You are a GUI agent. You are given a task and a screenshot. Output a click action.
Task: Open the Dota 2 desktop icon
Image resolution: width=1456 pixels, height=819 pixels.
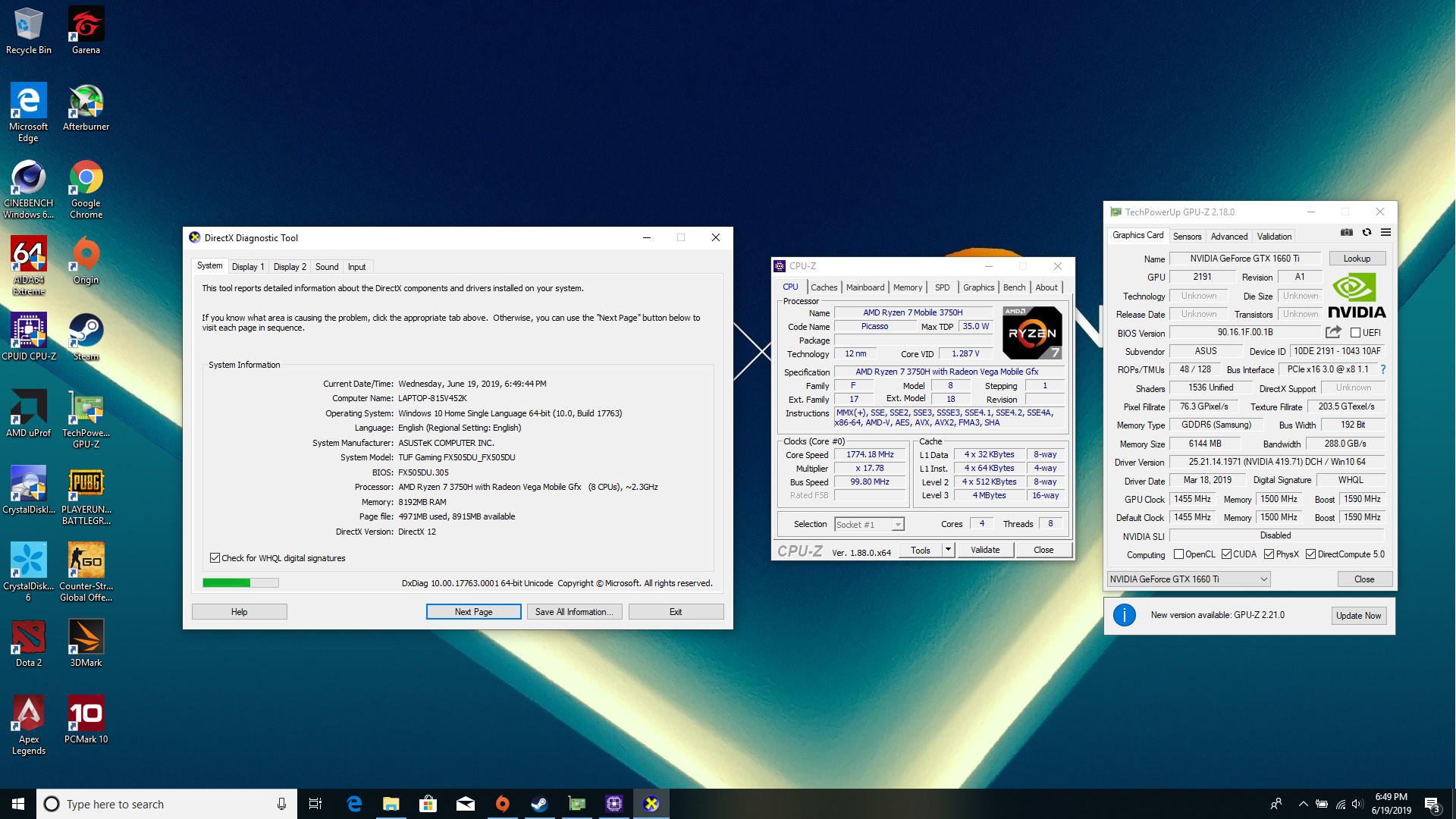pos(29,643)
